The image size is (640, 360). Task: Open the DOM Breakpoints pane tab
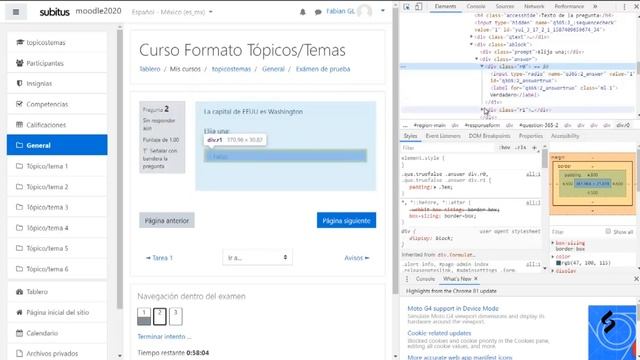[489, 136]
